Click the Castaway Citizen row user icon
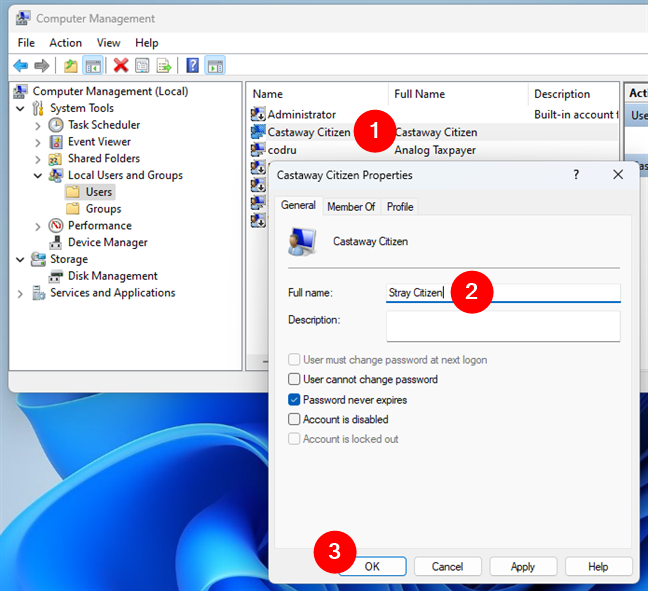Viewport: 648px width, 591px height. (258, 132)
